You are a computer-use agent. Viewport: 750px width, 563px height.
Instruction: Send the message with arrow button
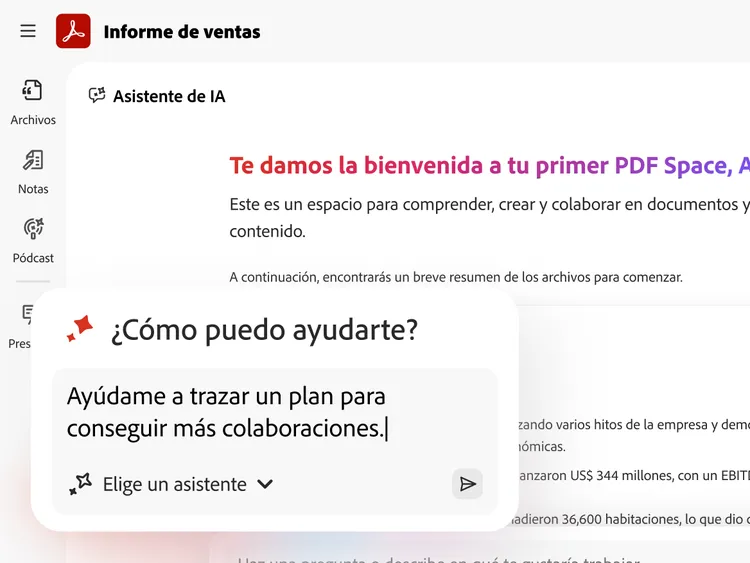coord(467,484)
